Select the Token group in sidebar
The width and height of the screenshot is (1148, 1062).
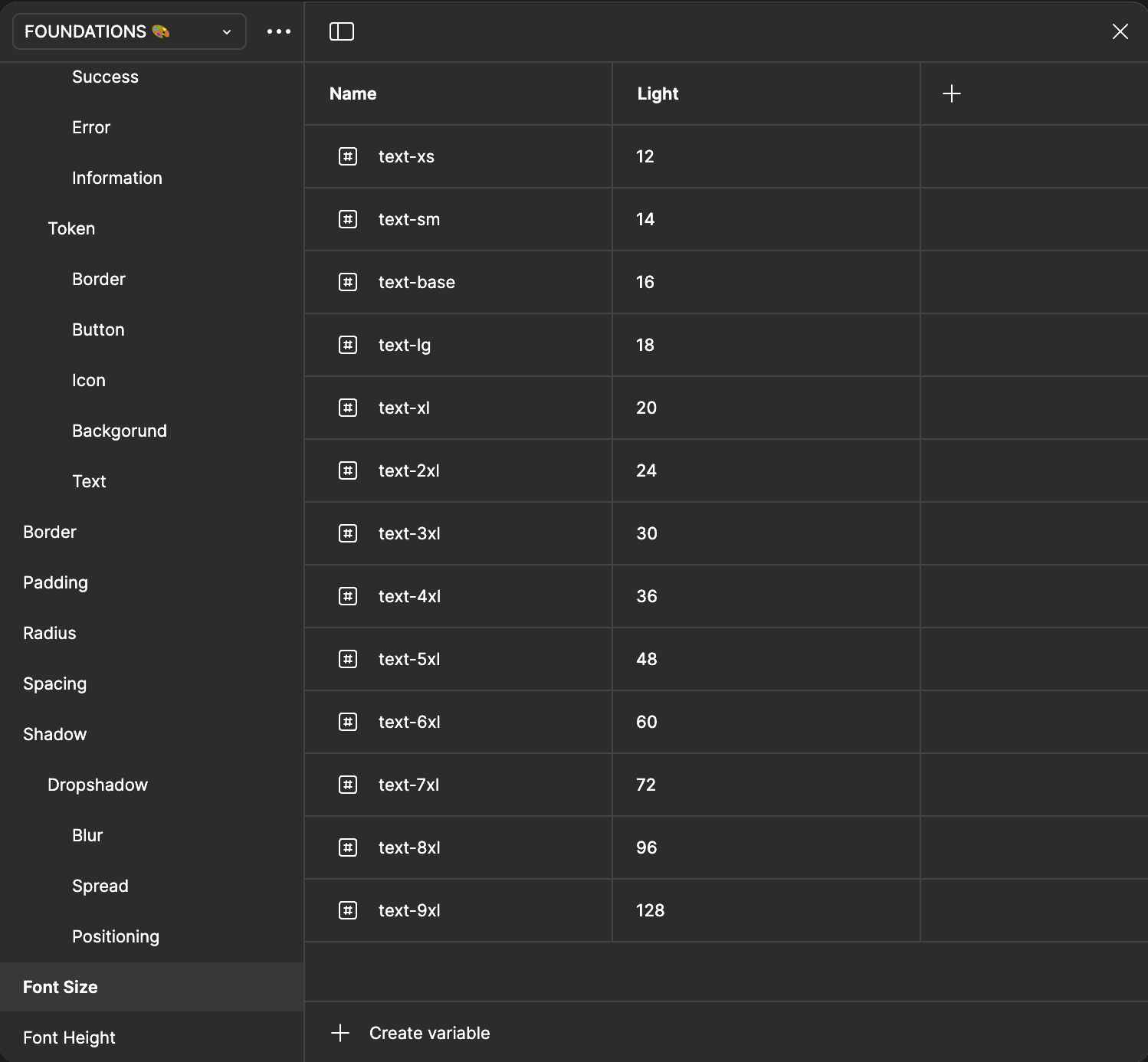pyautogui.click(x=71, y=228)
